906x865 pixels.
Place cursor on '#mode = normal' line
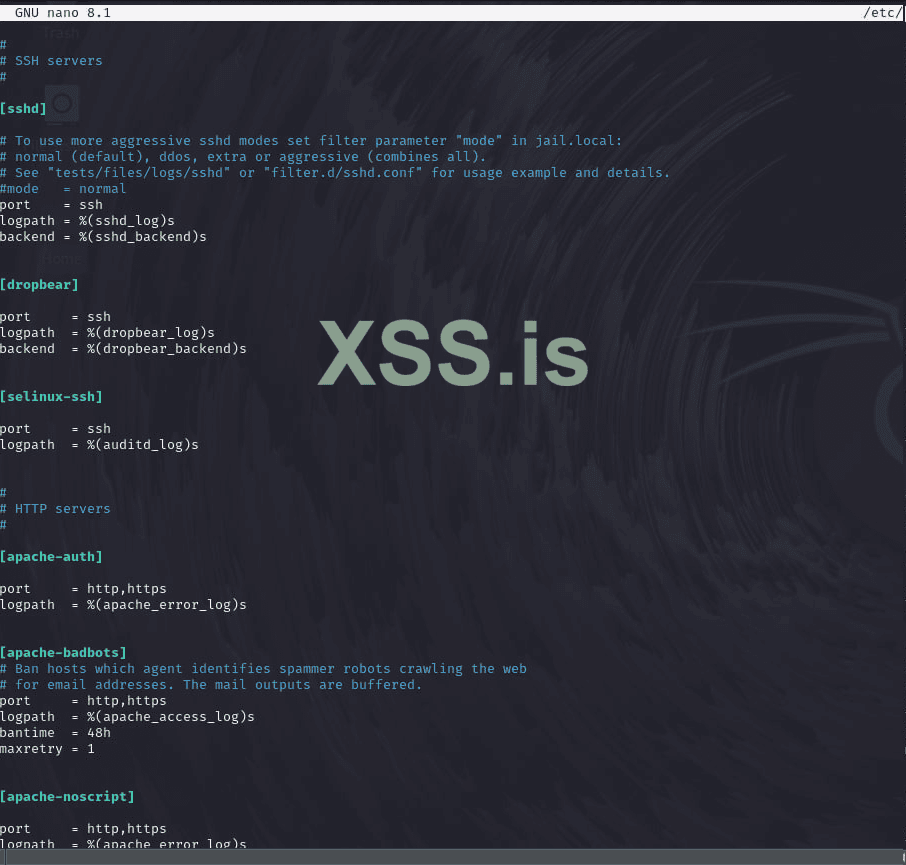tap(63, 189)
